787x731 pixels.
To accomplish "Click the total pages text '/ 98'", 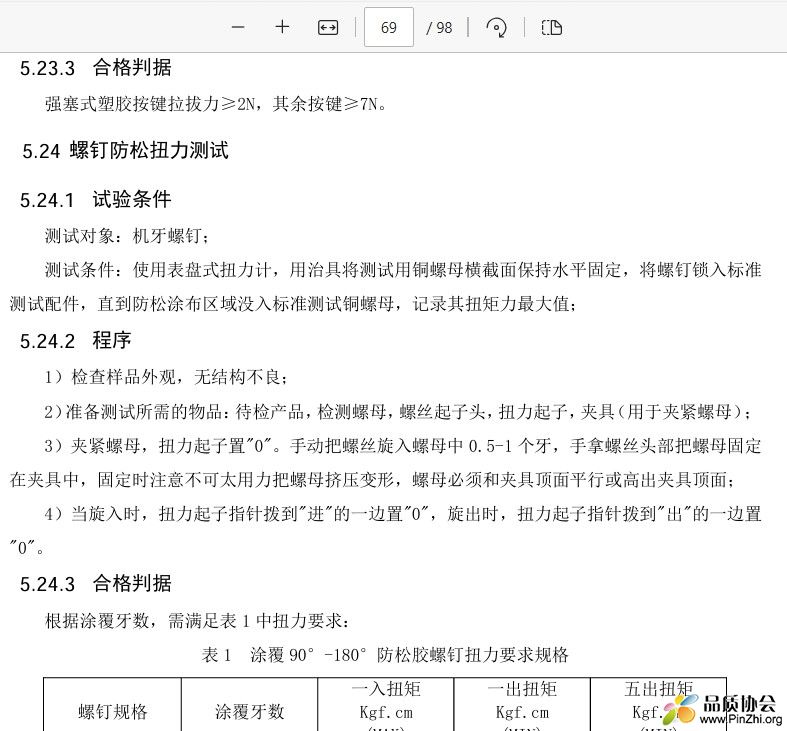I will pyautogui.click(x=439, y=28).
